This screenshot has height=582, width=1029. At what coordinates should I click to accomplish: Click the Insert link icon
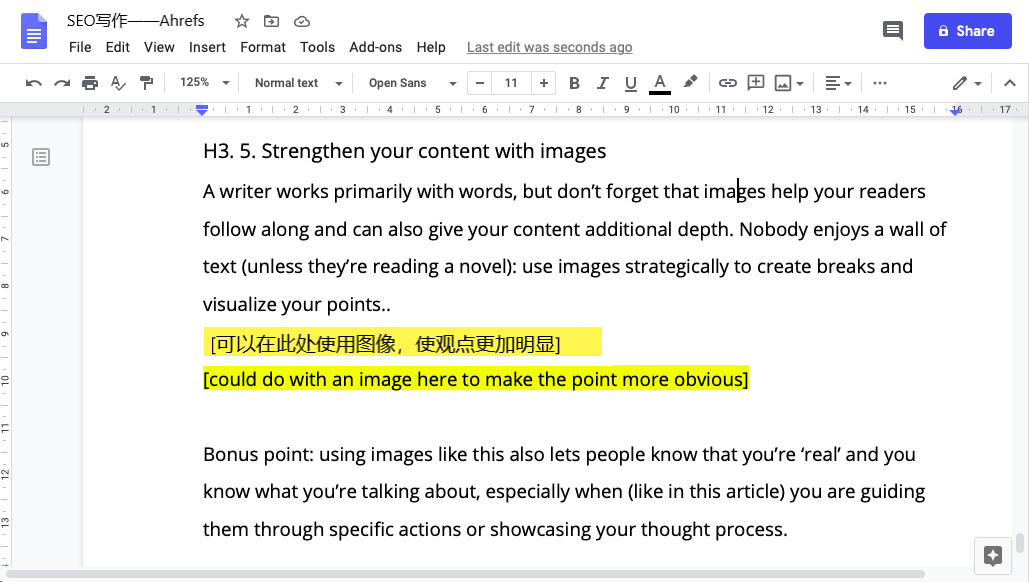(x=728, y=83)
